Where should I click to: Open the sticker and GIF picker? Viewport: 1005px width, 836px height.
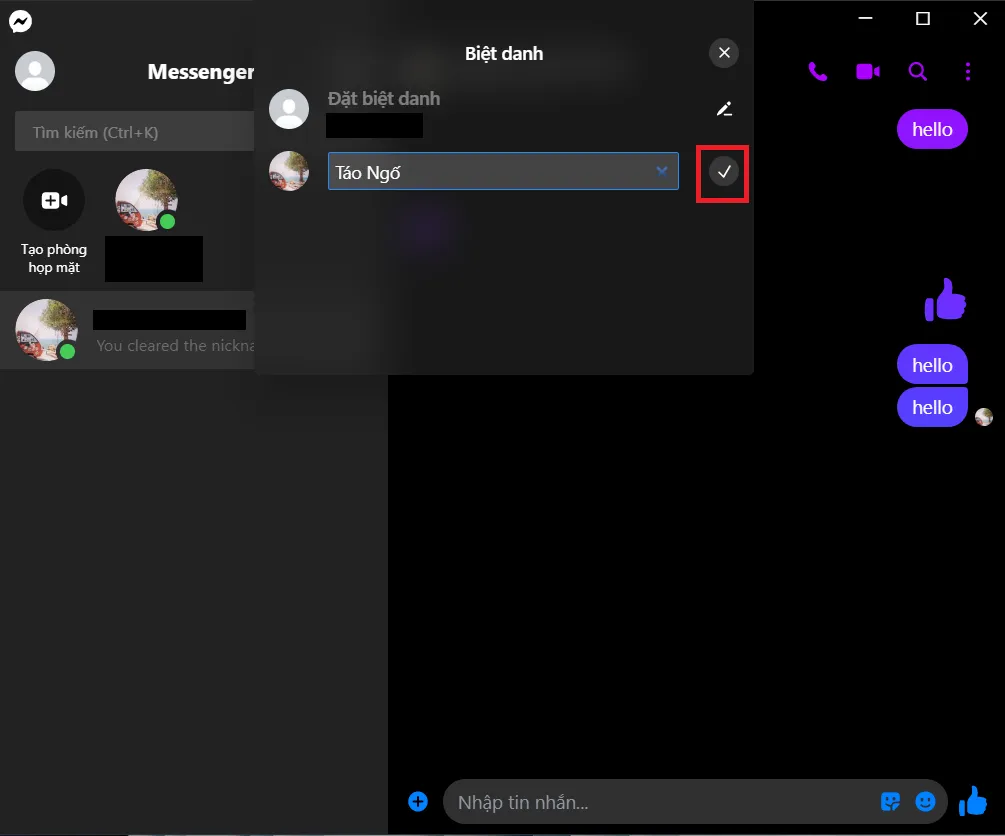coord(889,801)
